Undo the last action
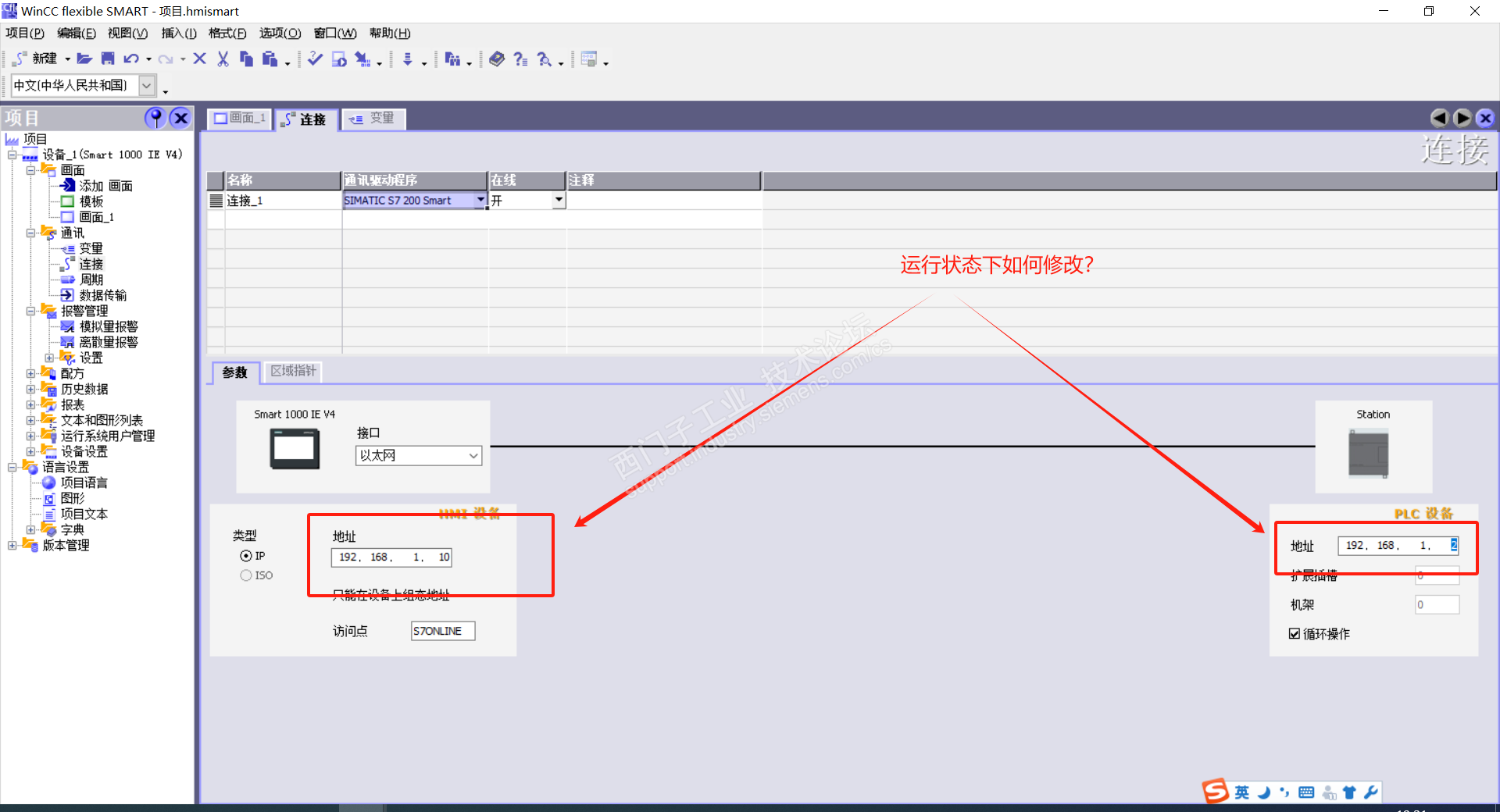Screen dimensions: 1500x812 tap(131, 59)
